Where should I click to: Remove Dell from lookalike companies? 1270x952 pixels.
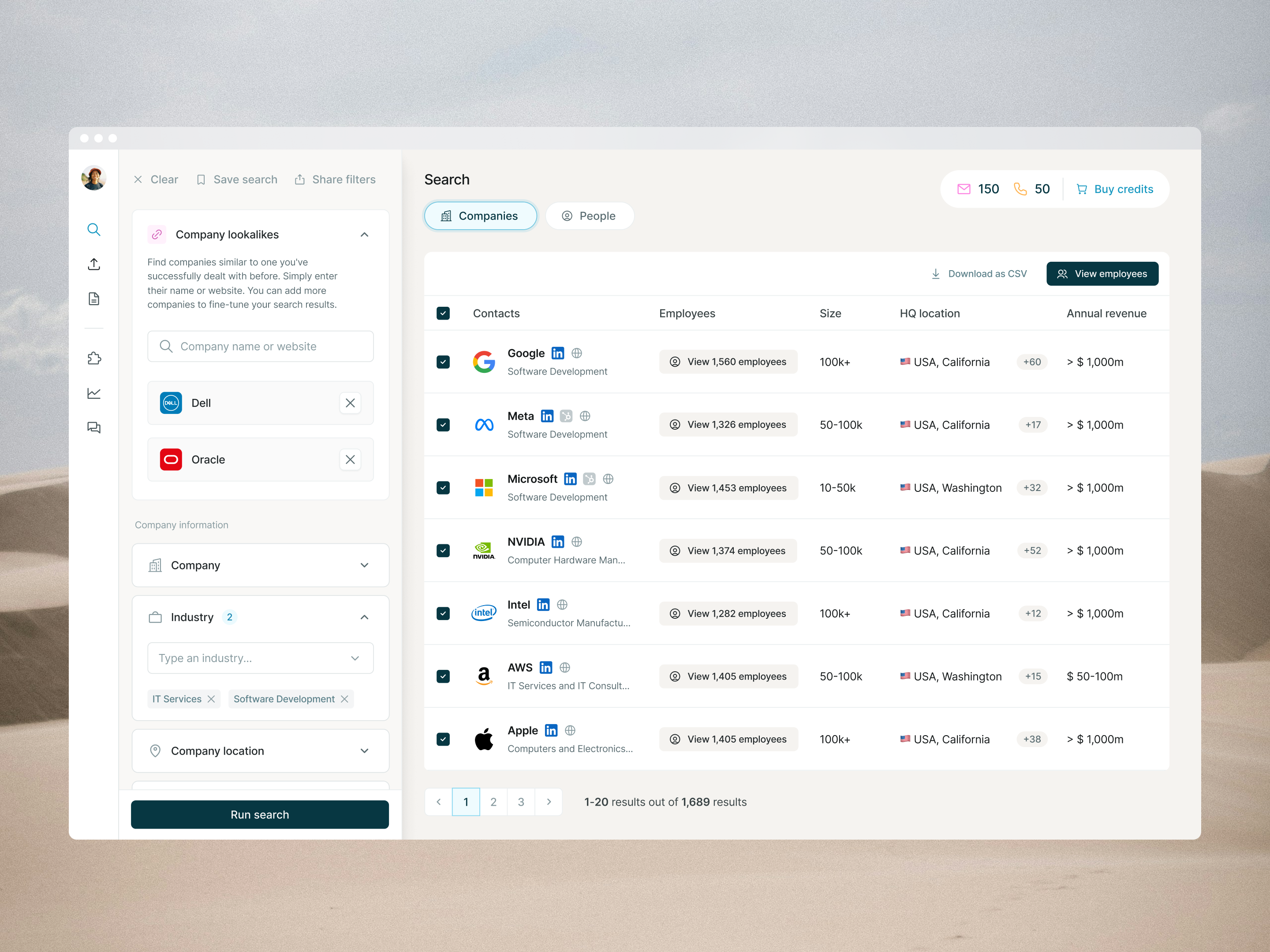[350, 403]
